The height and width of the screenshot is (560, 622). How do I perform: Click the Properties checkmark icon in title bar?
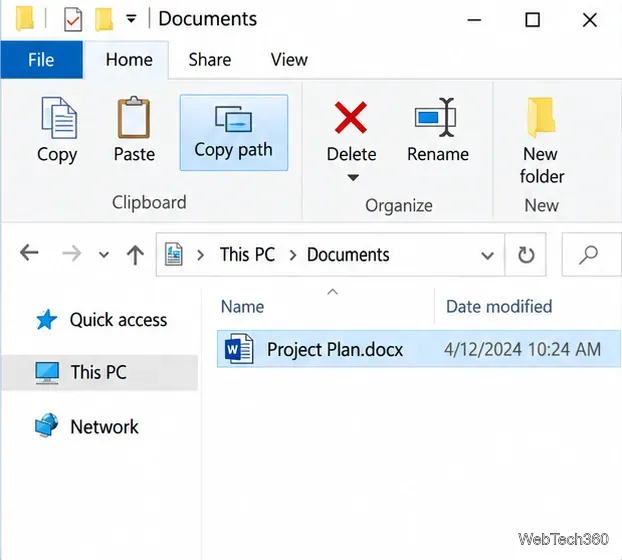point(73,19)
